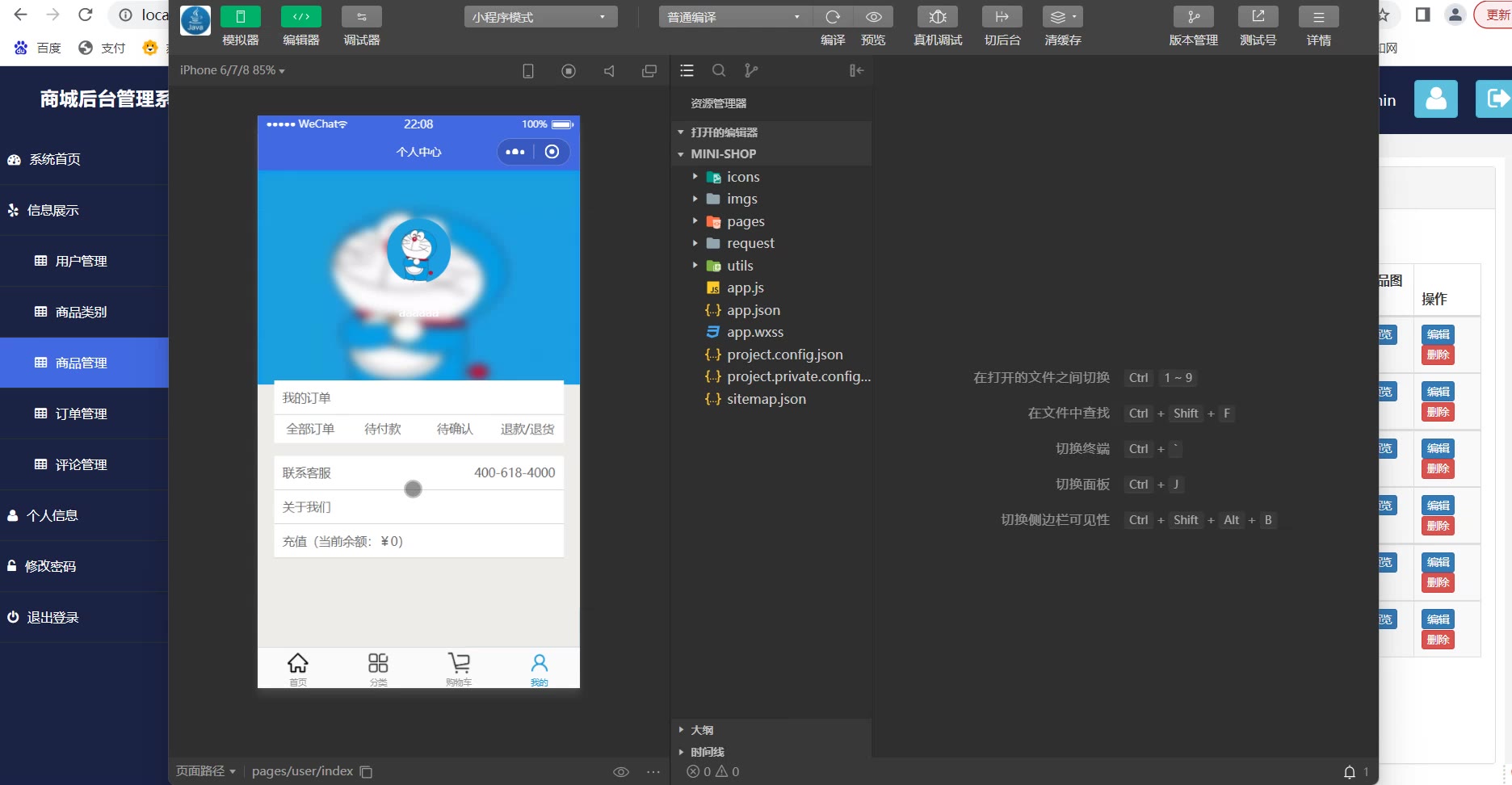The image size is (1512, 785).
Task: Open the app.wxss file
Action: click(771, 332)
